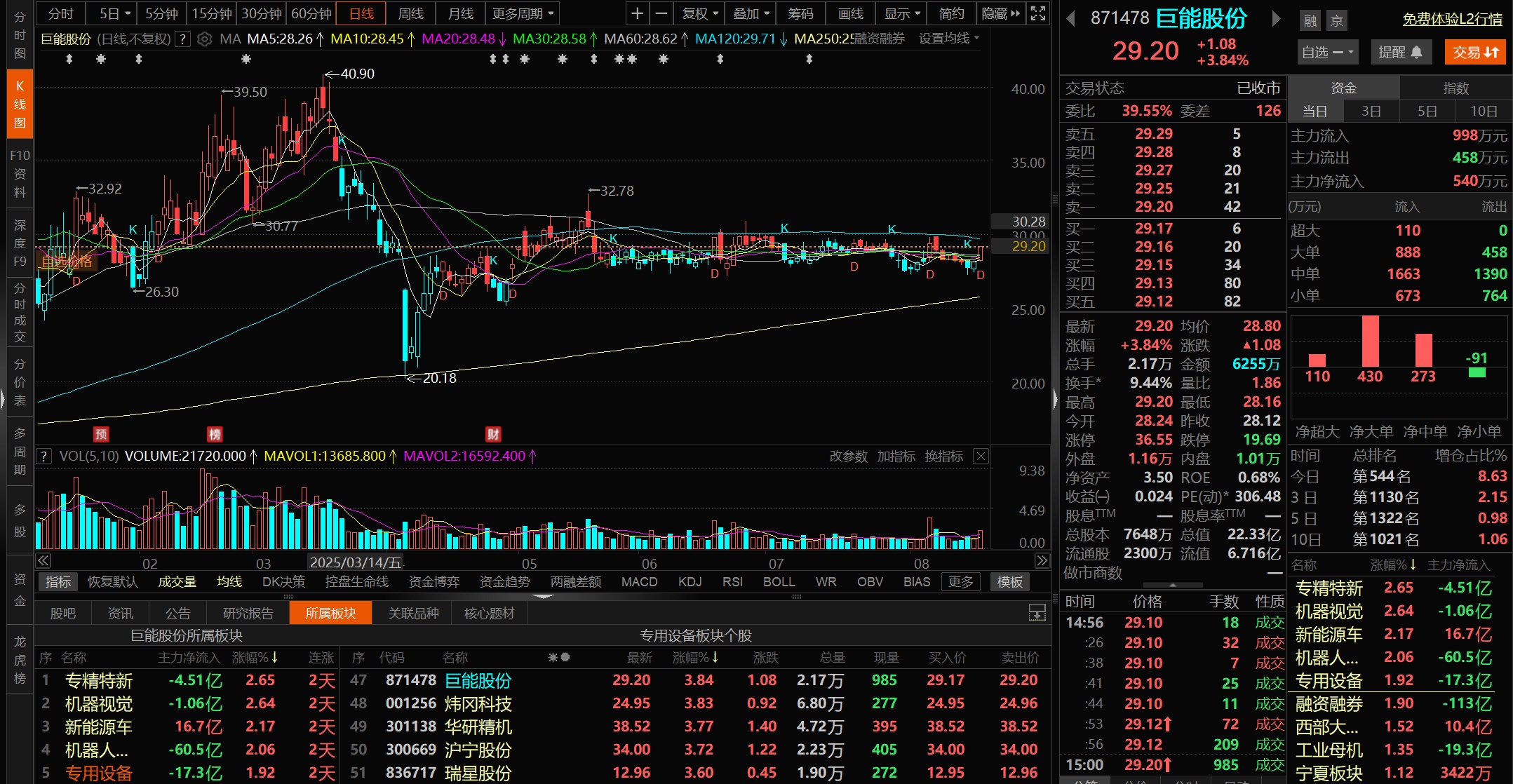Image resolution: width=1513 pixels, height=784 pixels.
Task: Switch to 指数 tab in right panel
Action: pos(1455,88)
